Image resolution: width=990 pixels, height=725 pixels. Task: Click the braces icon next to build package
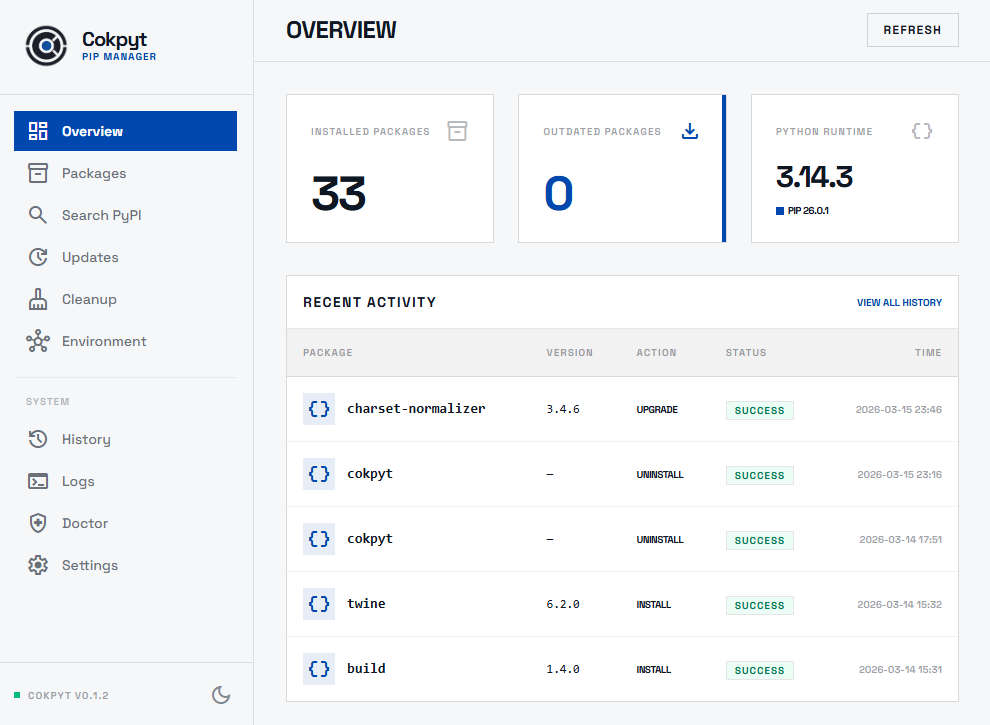pyautogui.click(x=318, y=668)
